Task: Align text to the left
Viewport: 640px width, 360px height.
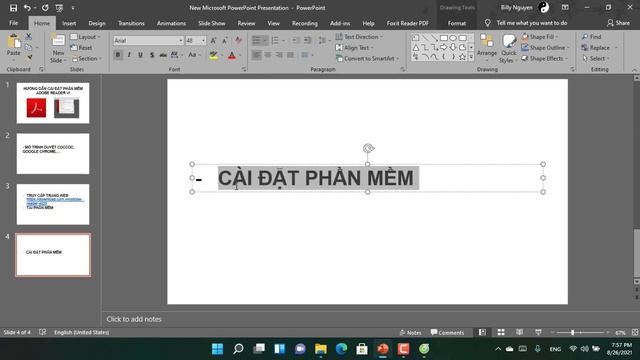Action: point(256,55)
